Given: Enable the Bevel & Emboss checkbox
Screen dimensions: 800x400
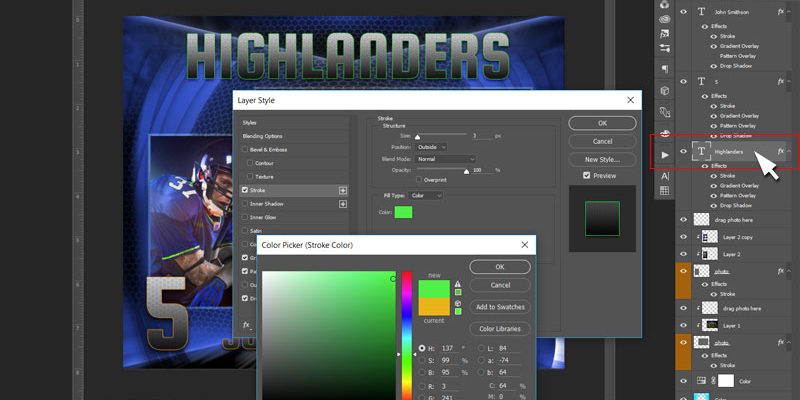Looking at the screenshot, I should (247, 149).
